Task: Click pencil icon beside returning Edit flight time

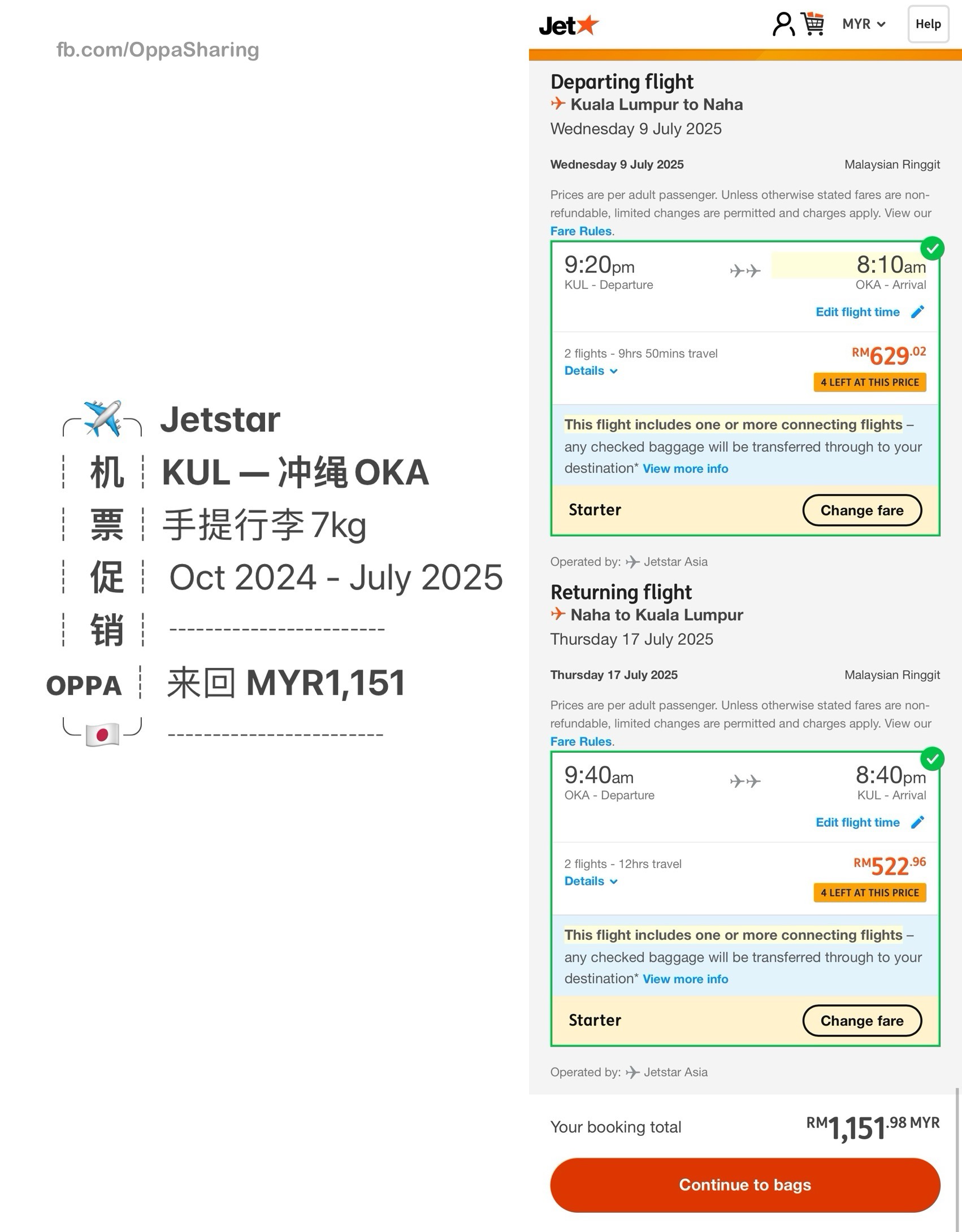Action: 918,822
